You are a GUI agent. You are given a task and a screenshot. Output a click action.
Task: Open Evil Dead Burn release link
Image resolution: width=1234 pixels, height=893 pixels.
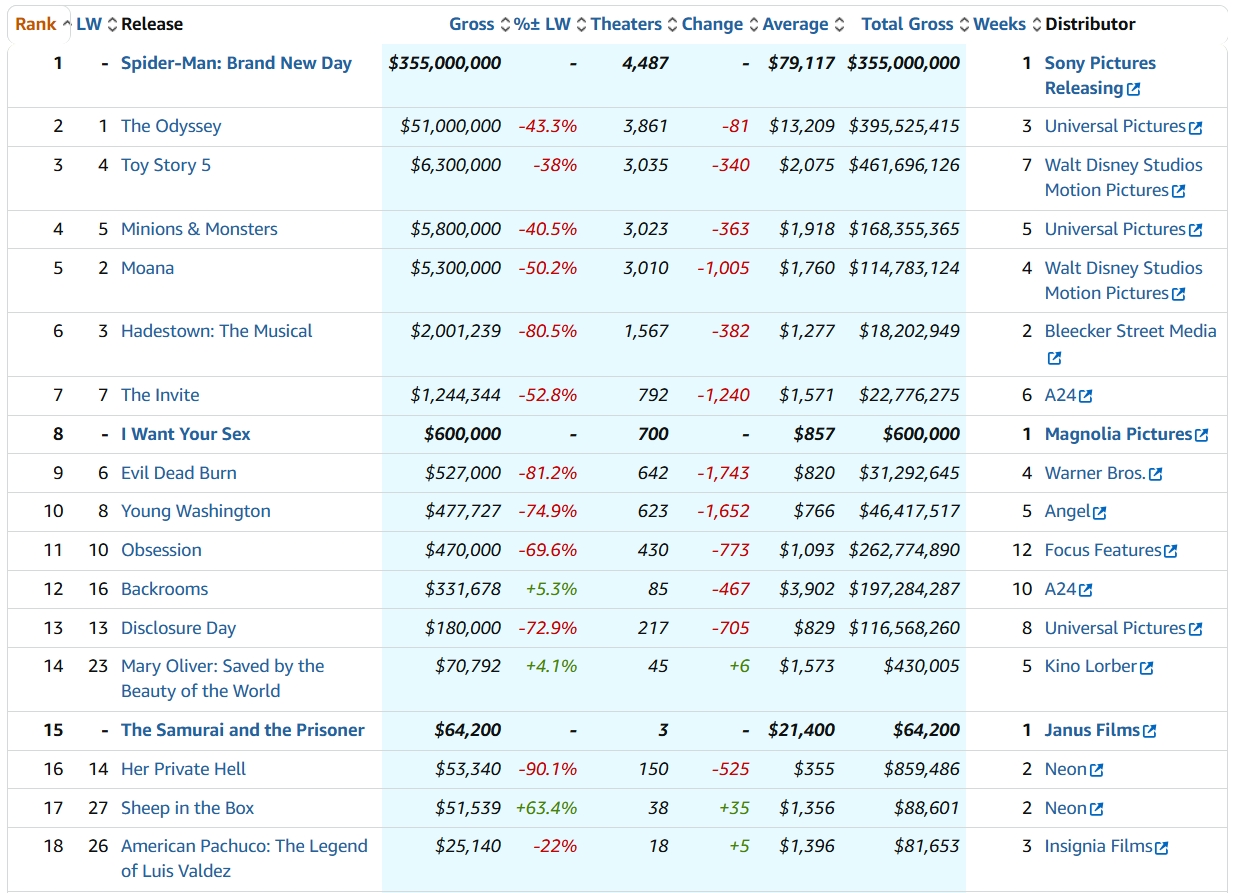coord(179,473)
